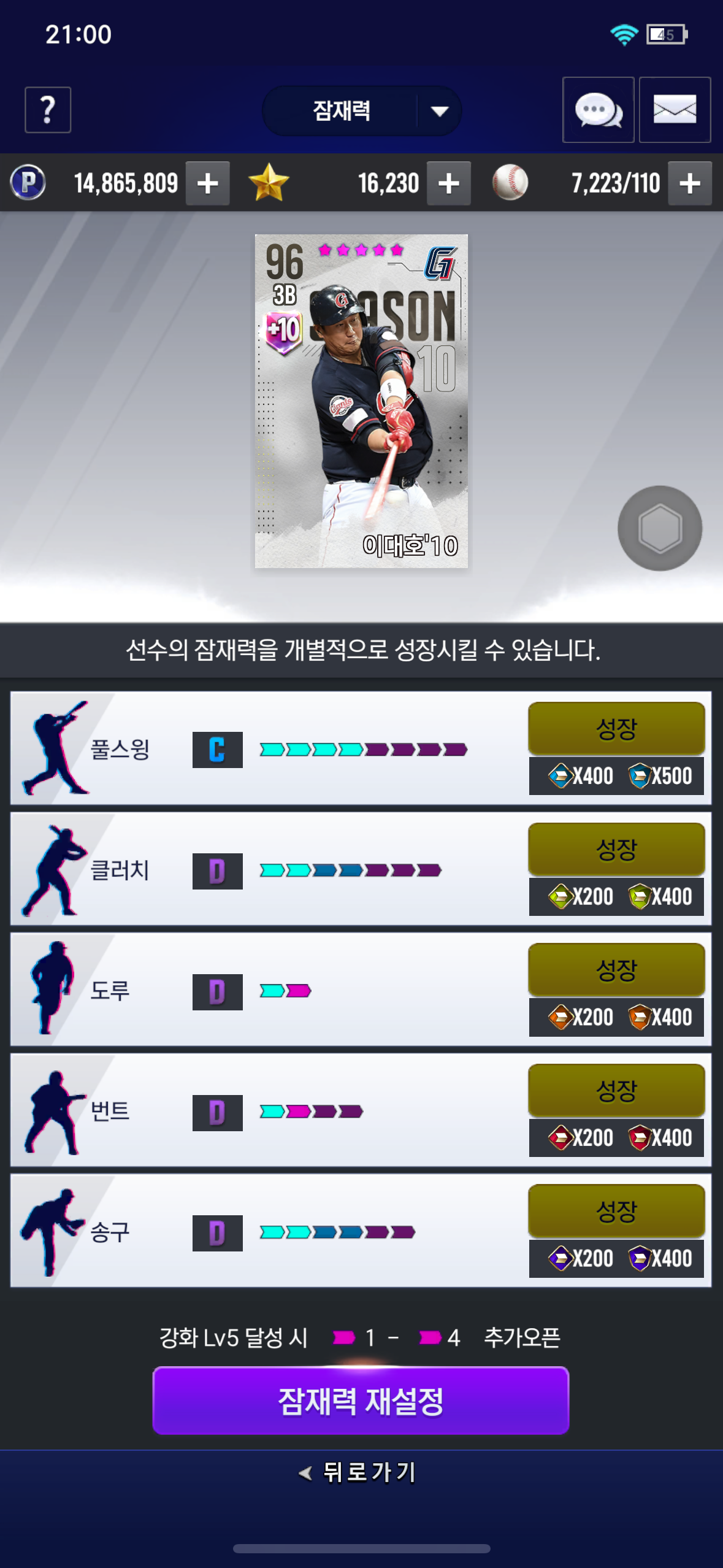Tap the gray hexagon floating button
Viewport: 723px width, 1568px height.
coord(660,528)
